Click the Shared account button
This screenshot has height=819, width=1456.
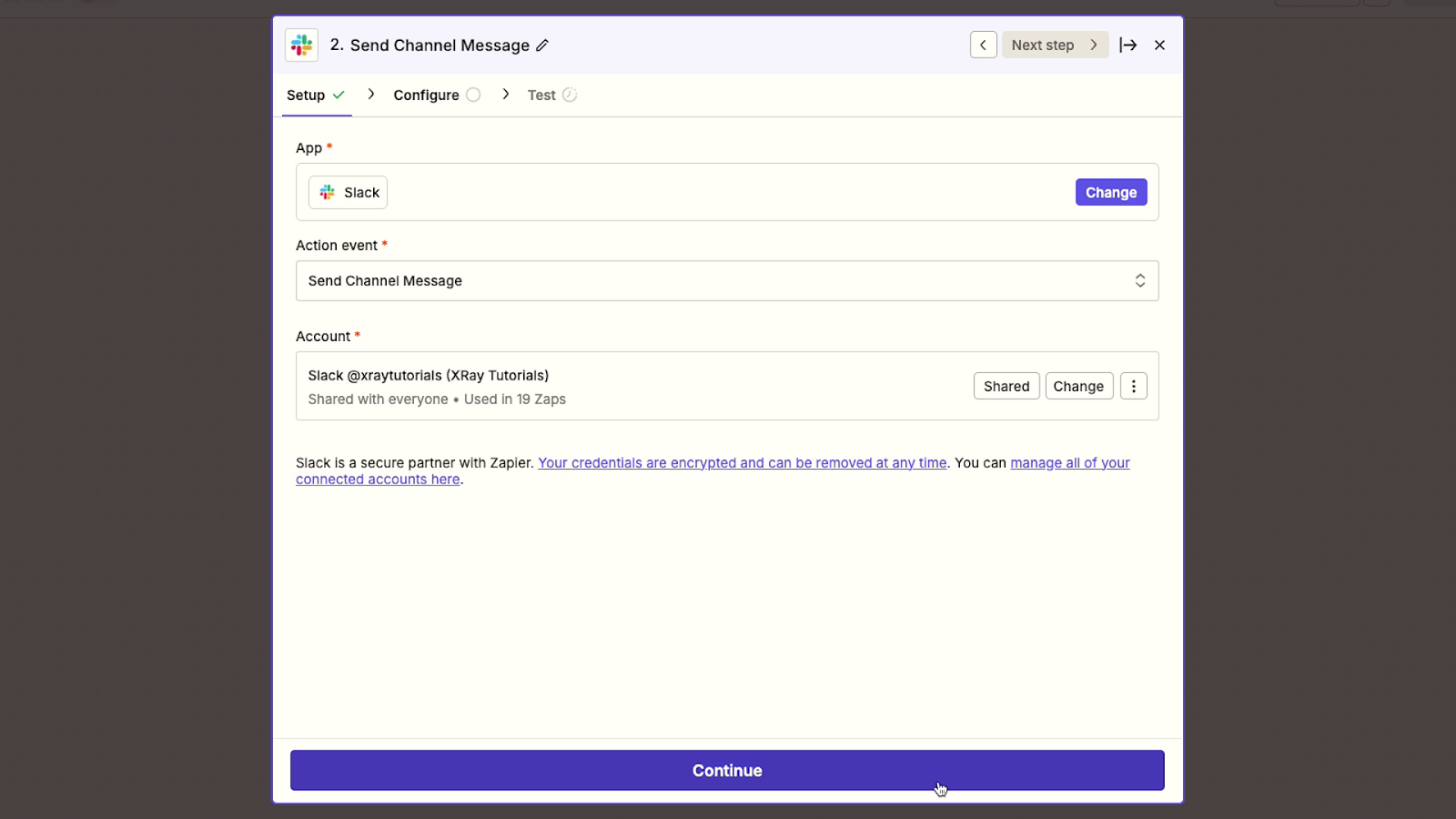(x=1006, y=386)
